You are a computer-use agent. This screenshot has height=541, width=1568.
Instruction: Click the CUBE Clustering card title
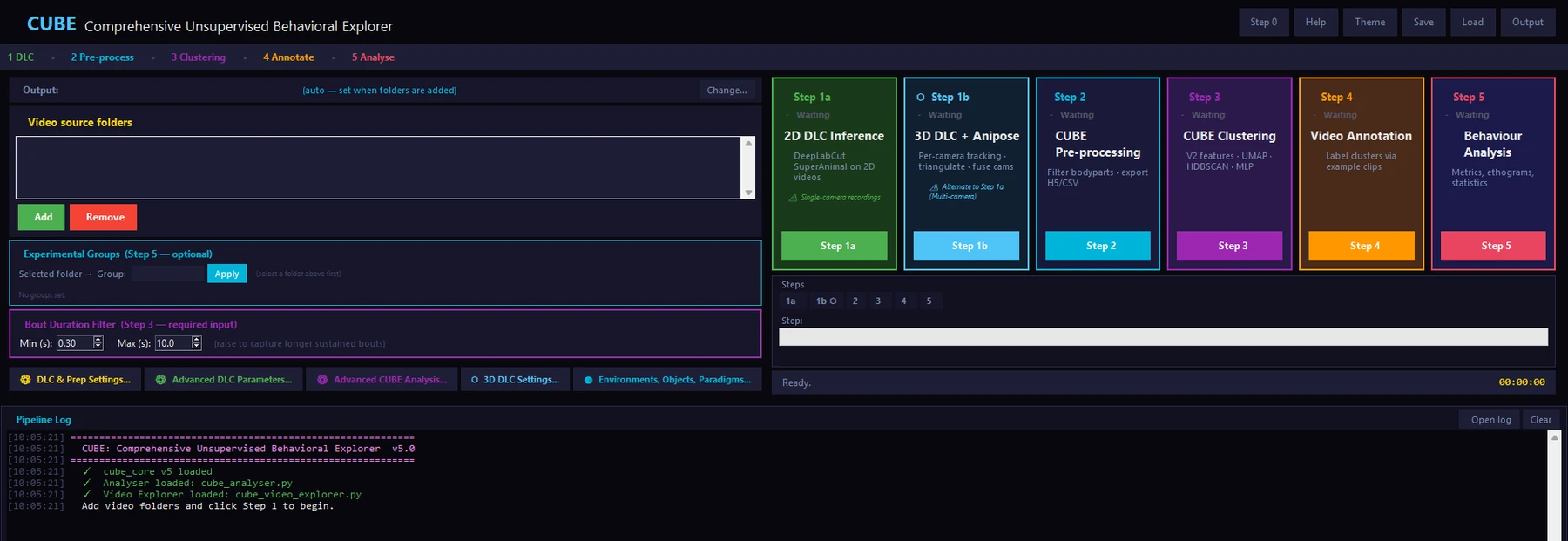point(1229,136)
